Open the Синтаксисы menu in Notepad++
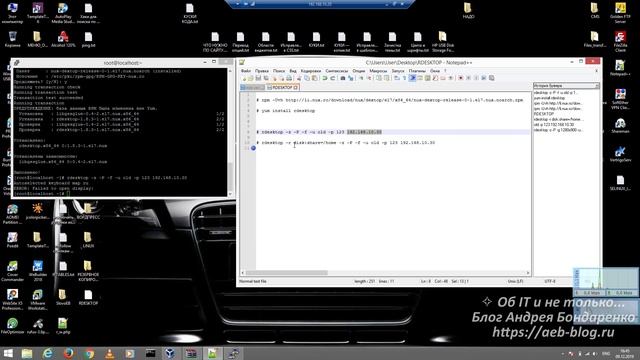Viewport: 640px width, 360px height. point(337,71)
